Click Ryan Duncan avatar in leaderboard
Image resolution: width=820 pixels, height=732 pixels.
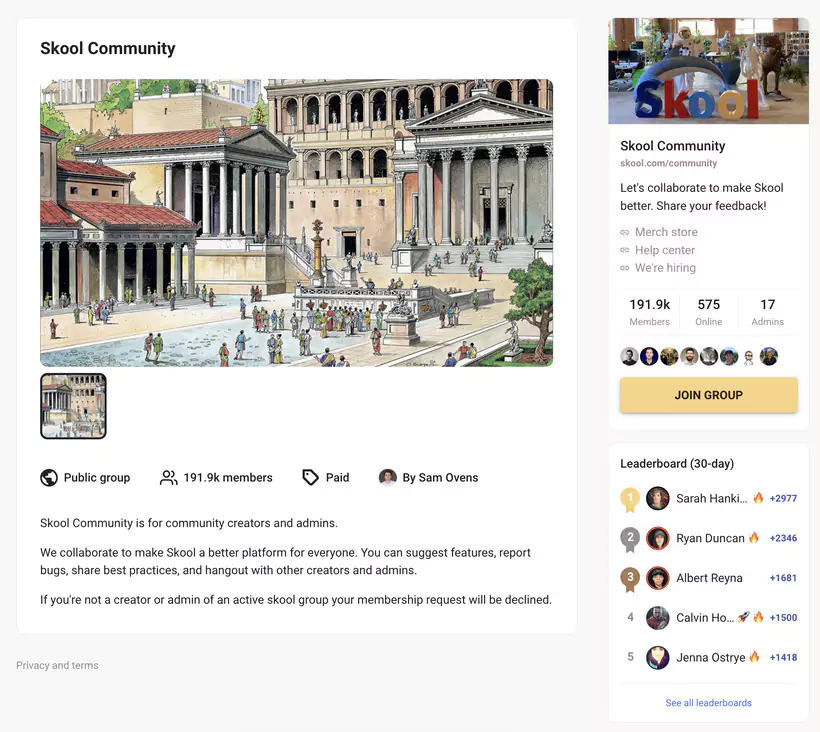point(658,538)
